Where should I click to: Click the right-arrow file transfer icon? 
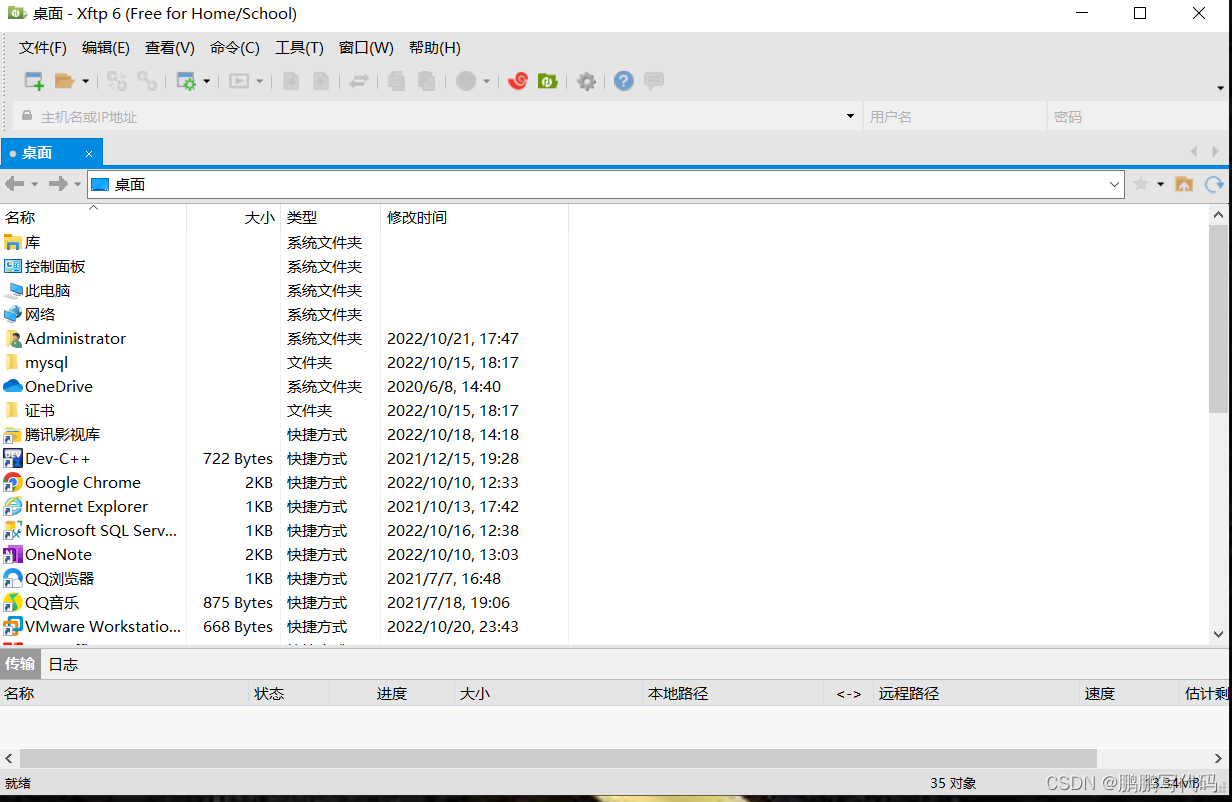tap(321, 81)
